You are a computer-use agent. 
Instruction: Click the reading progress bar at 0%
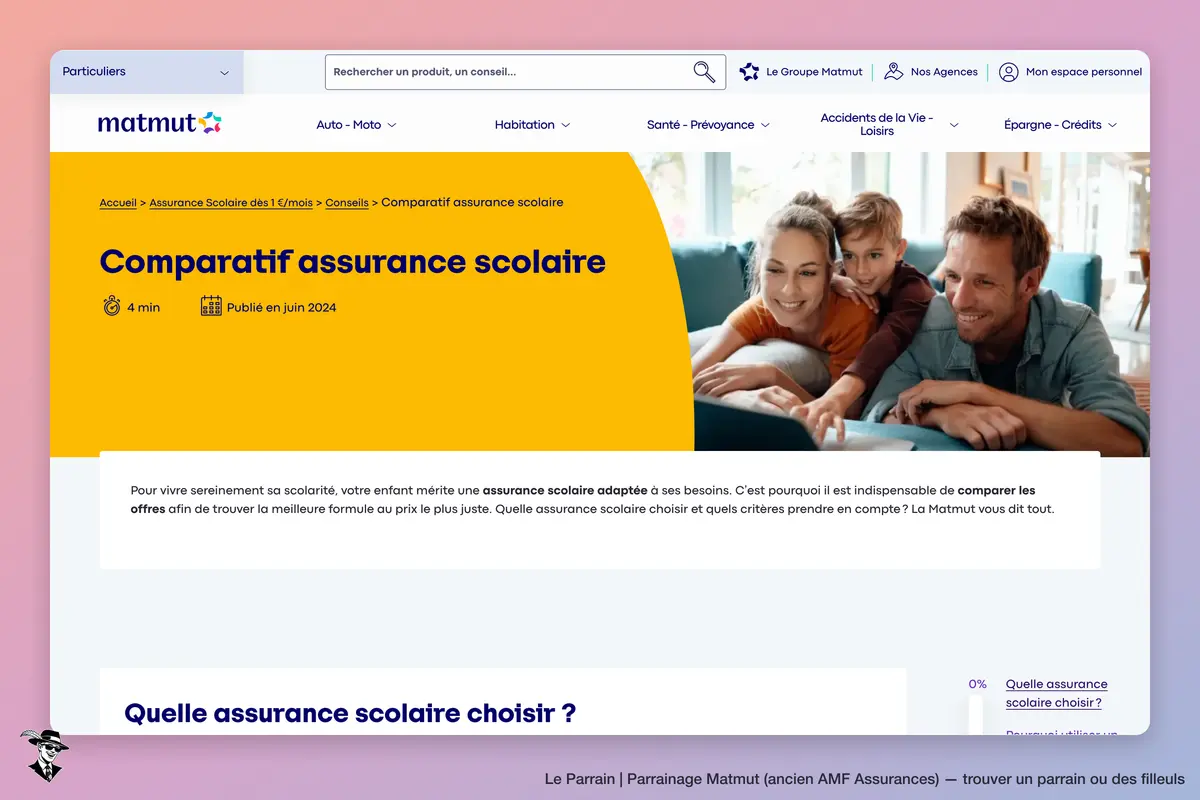tap(976, 715)
